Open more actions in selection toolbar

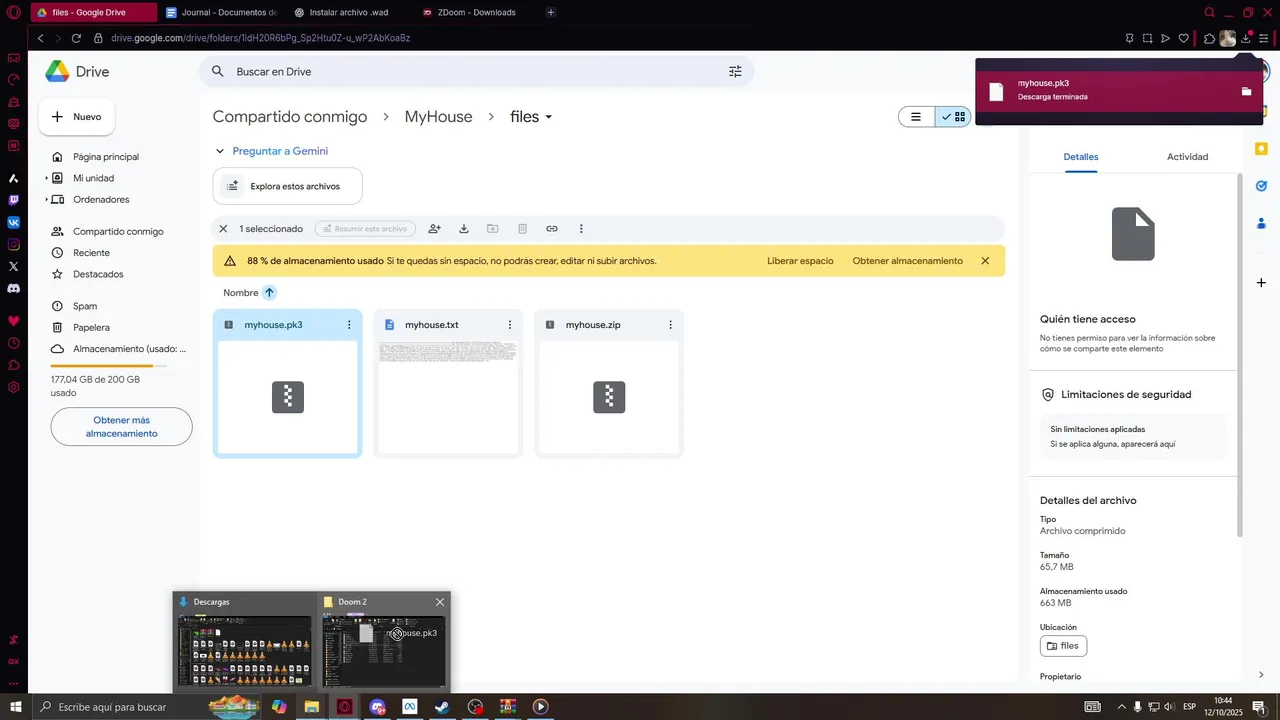[x=581, y=229]
